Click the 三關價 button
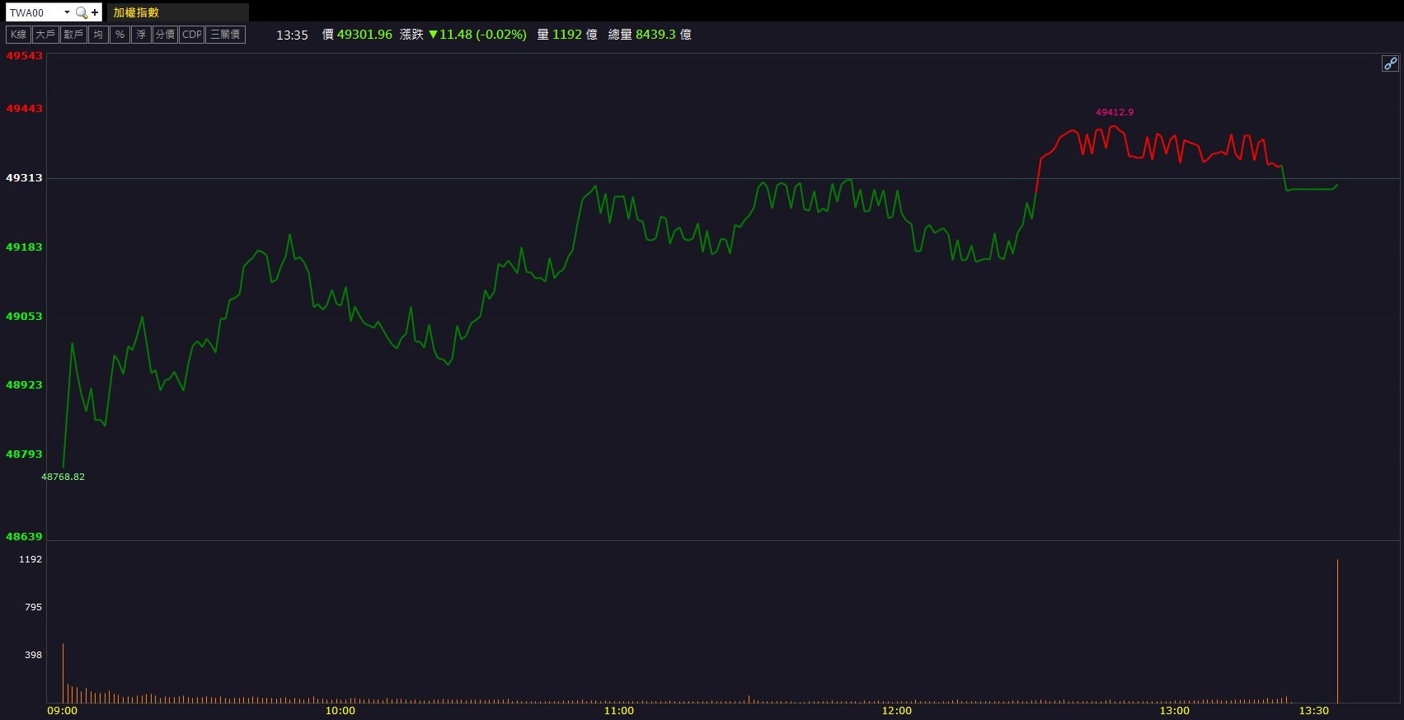The height and width of the screenshot is (720, 1404). [x=225, y=34]
